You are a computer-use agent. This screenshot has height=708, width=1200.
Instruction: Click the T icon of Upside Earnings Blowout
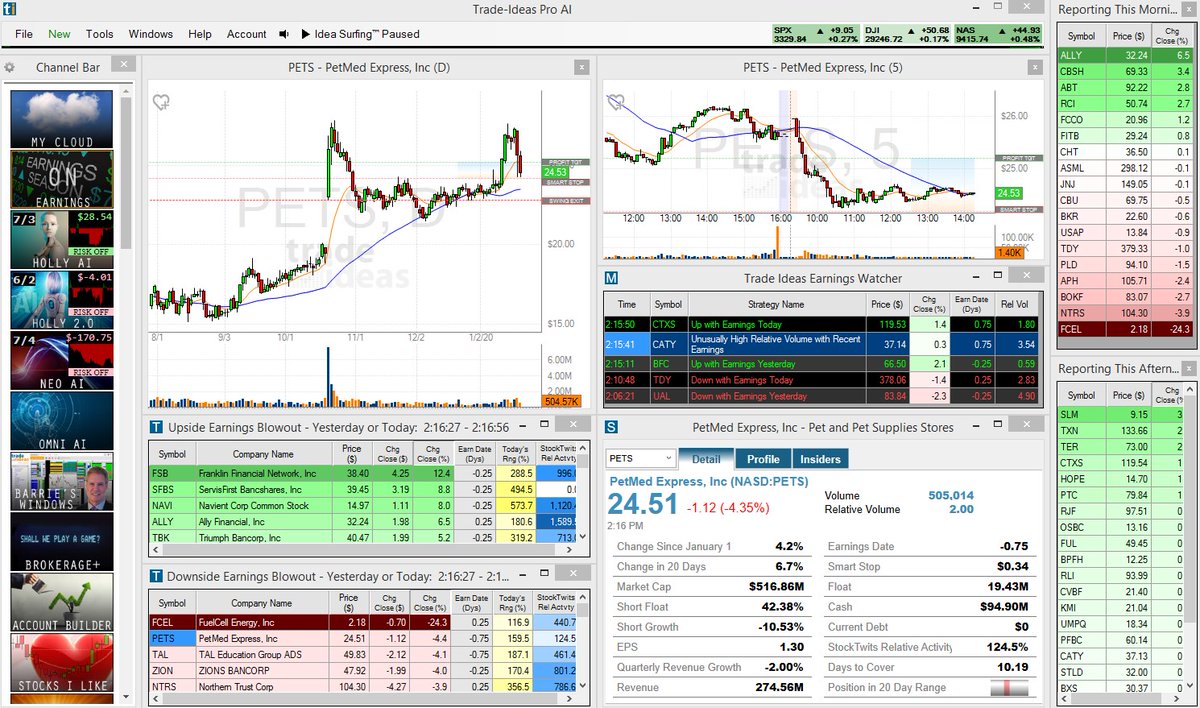(x=156, y=428)
